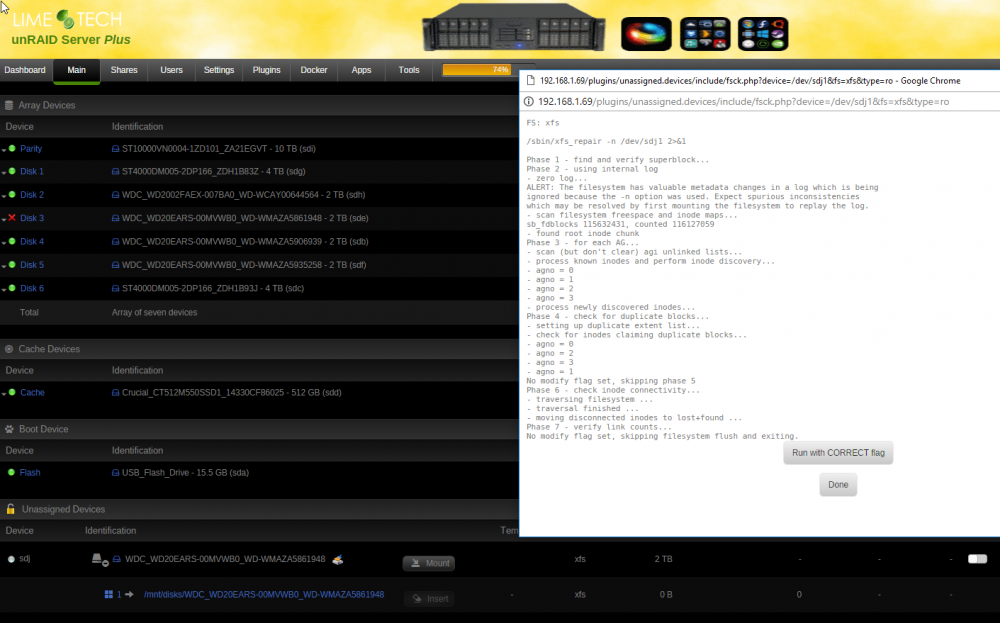Image resolution: width=1000 pixels, height=623 pixels.
Task: Open the dropdown arrow beside Disk 1
Action: [4, 173]
